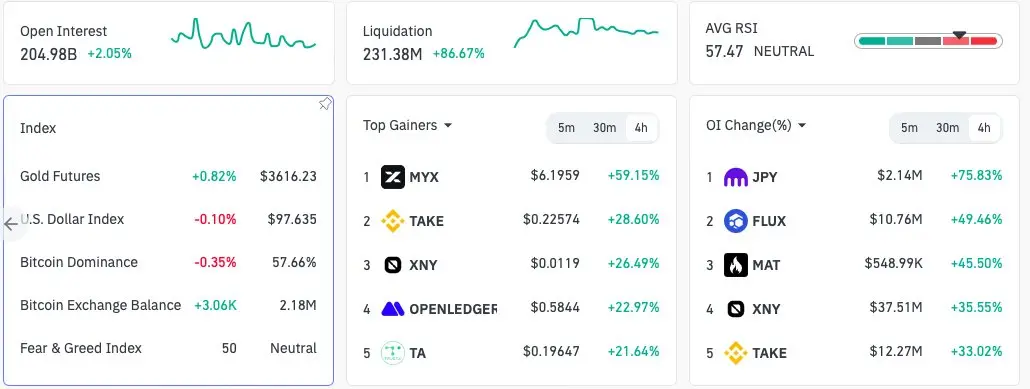Click the Open Interest sparkline chart
This screenshot has height=389, width=1030.
[243, 34]
